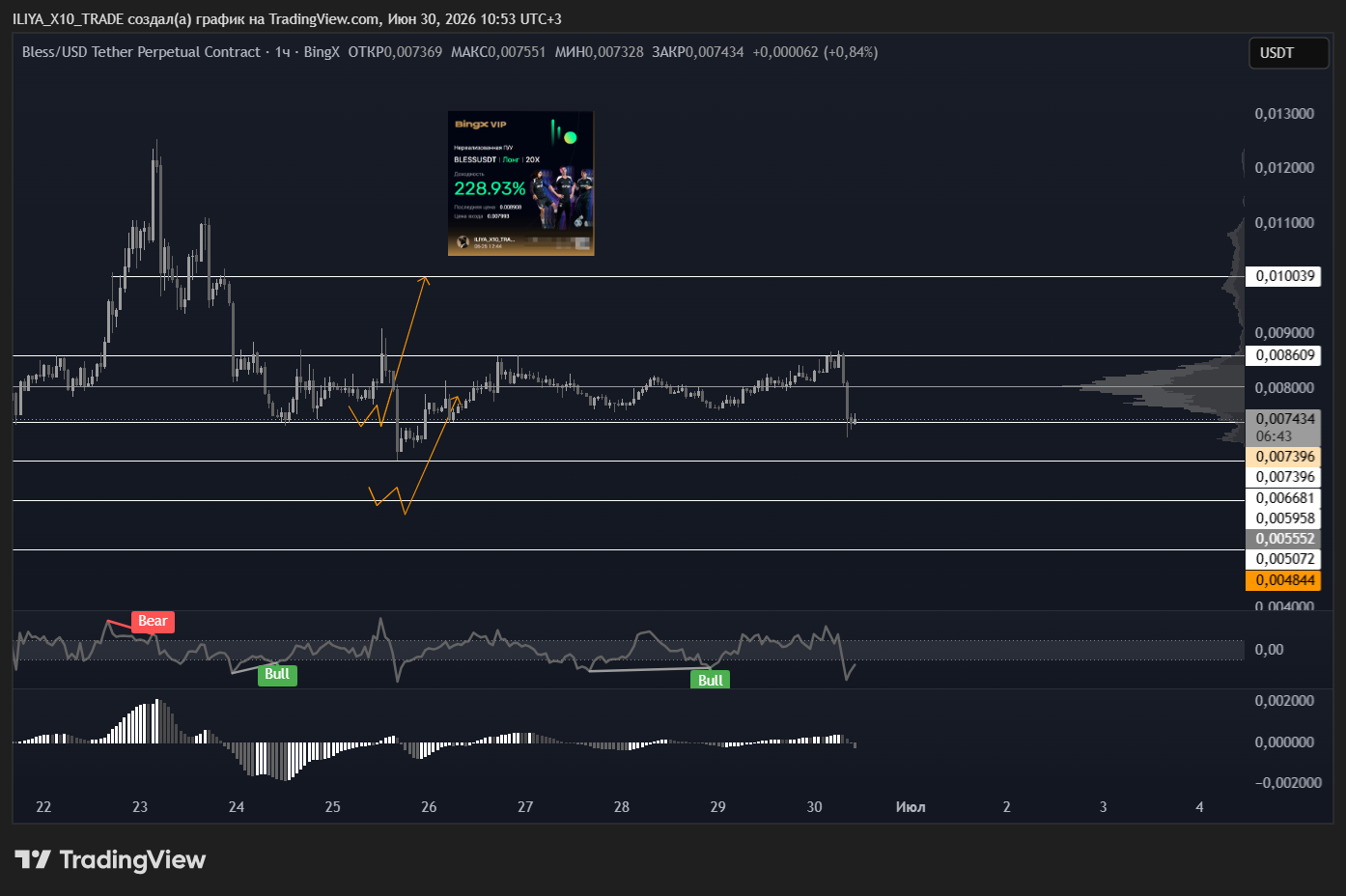
Task: Click the orange 0,004844 price label
Action: point(1284,580)
